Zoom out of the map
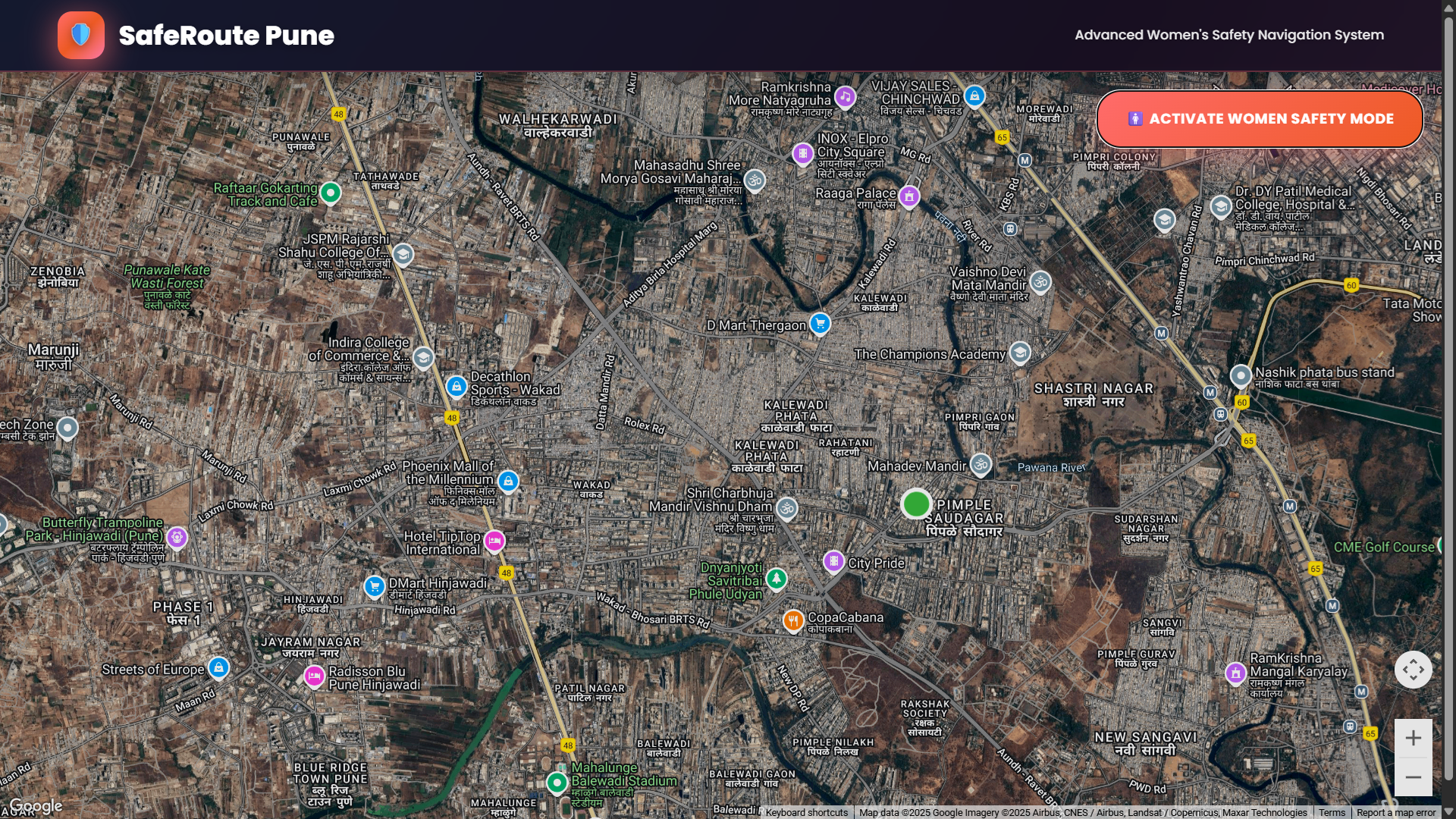This screenshot has width=1456, height=819. [1413, 777]
